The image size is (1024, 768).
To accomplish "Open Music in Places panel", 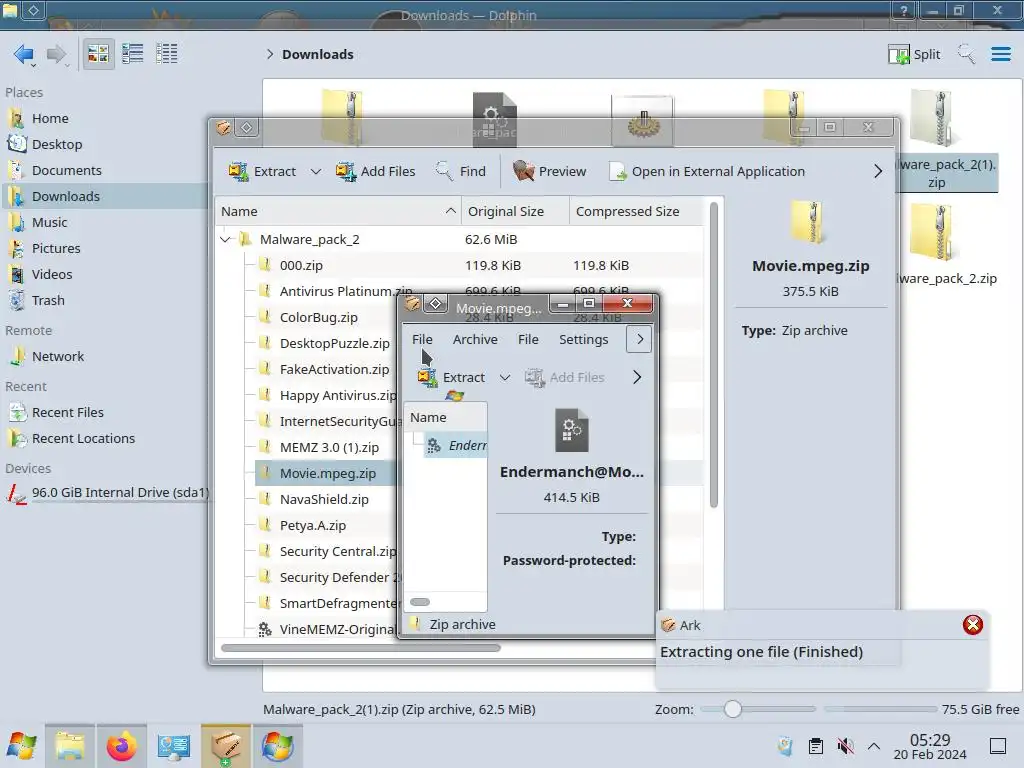I will pos(50,223).
